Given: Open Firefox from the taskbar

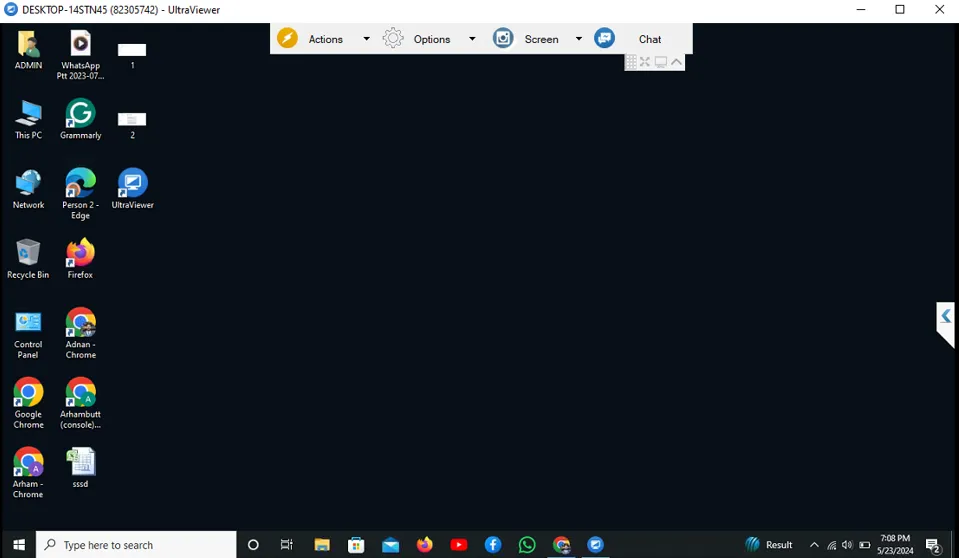Looking at the screenshot, I should [x=424, y=545].
